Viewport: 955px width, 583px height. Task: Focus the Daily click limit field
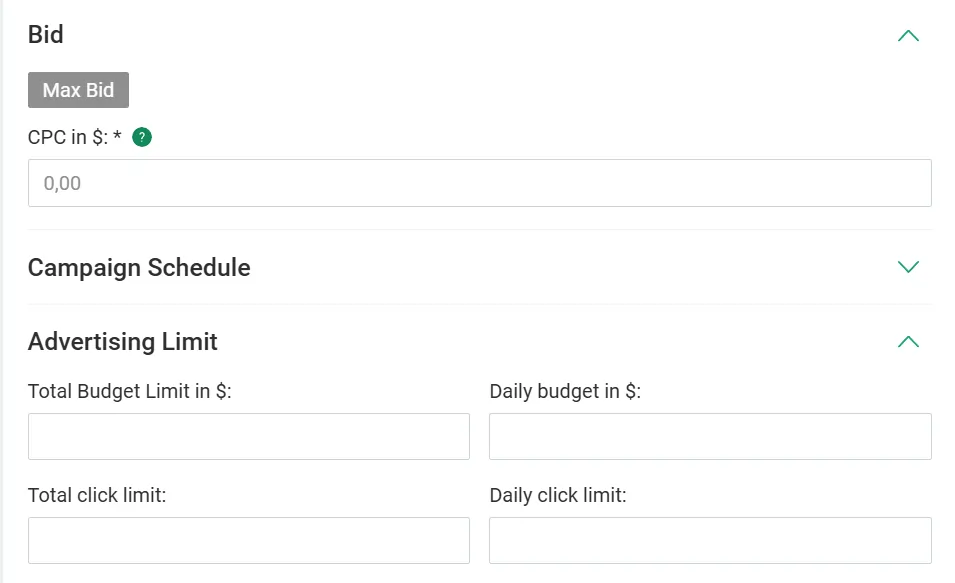[x=710, y=540]
